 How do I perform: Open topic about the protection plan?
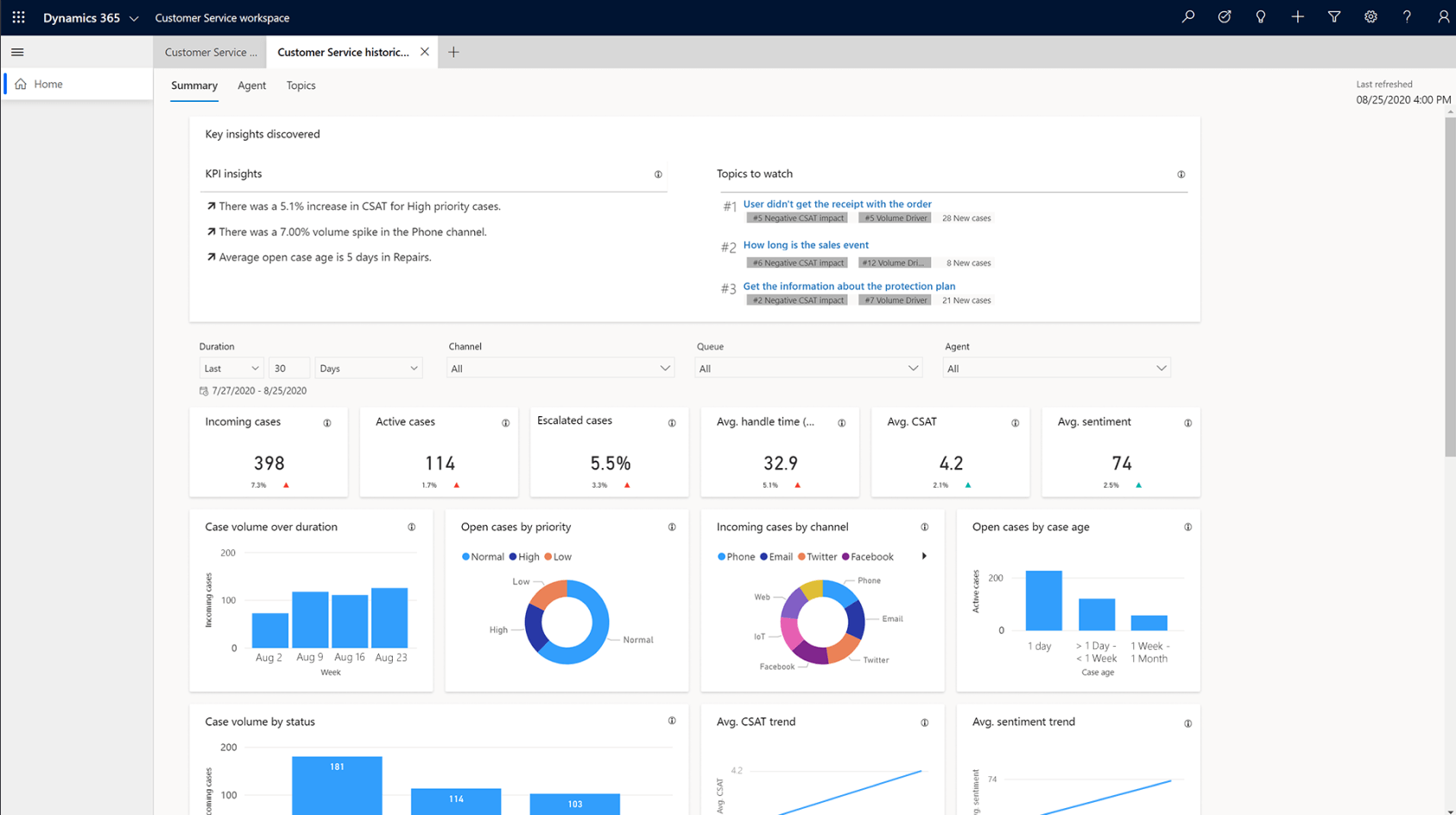[849, 286]
